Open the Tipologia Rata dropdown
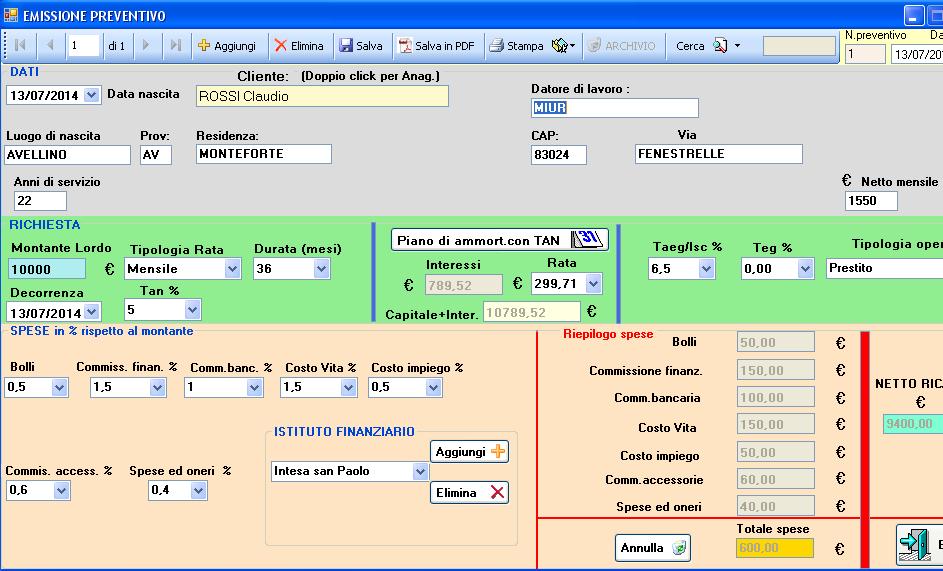Image resolution: width=943 pixels, height=571 pixels. click(x=233, y=269)
